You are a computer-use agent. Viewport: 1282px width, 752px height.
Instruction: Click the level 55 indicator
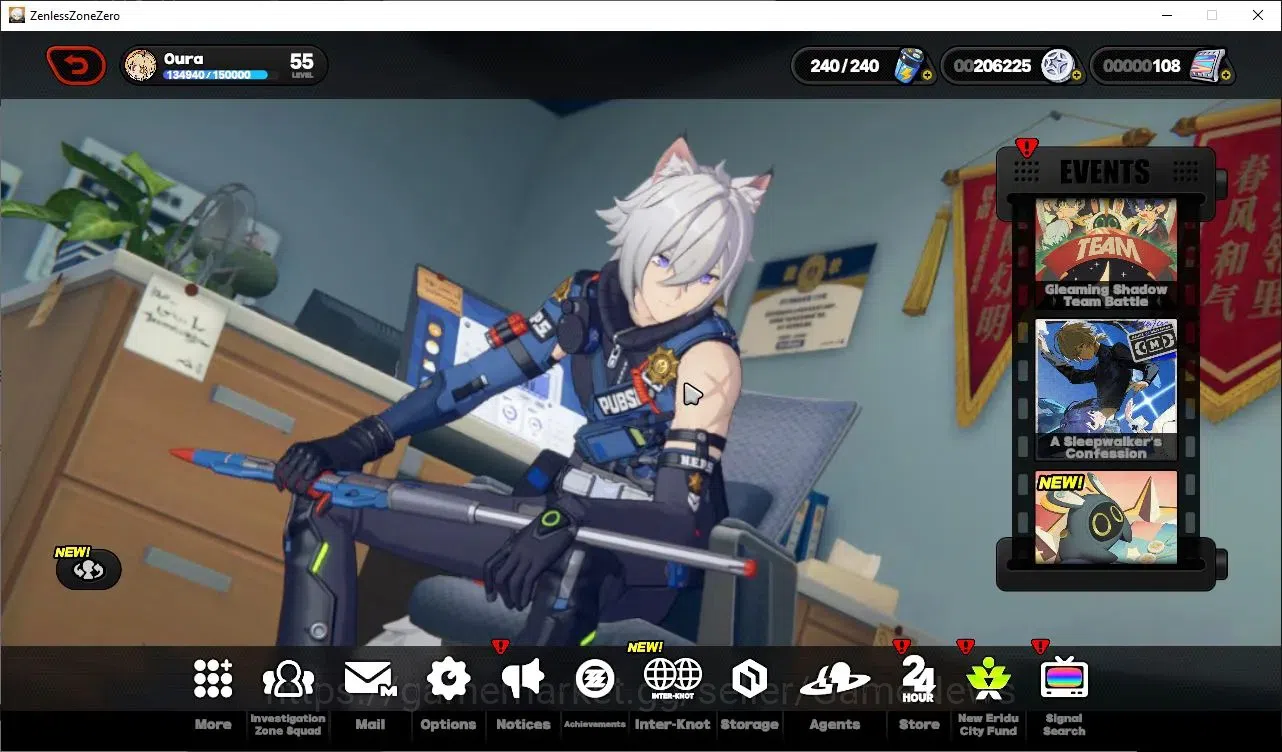[302, 66]
